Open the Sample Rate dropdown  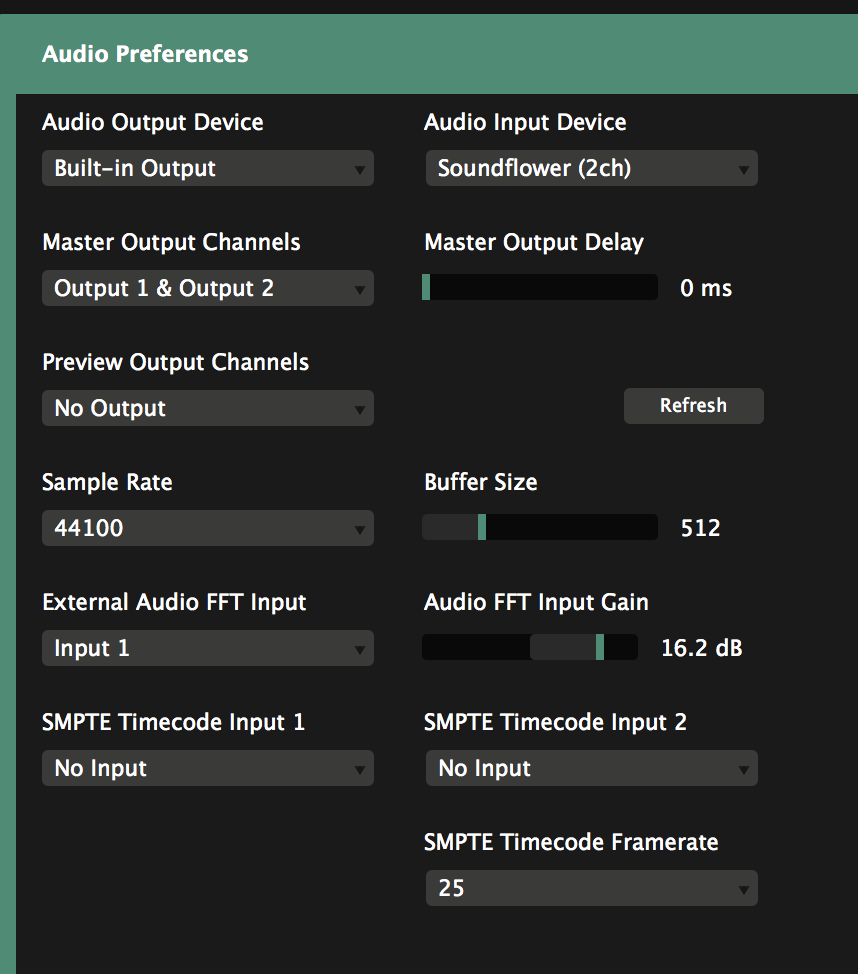(207, 528)
